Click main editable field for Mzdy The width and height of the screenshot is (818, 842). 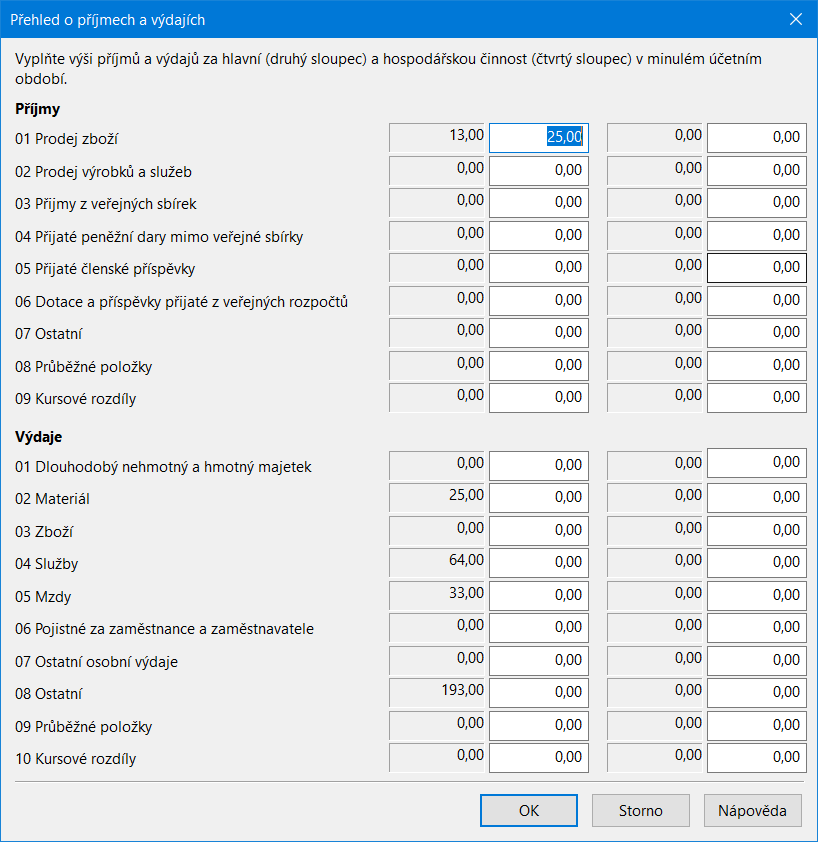point(539,596)
